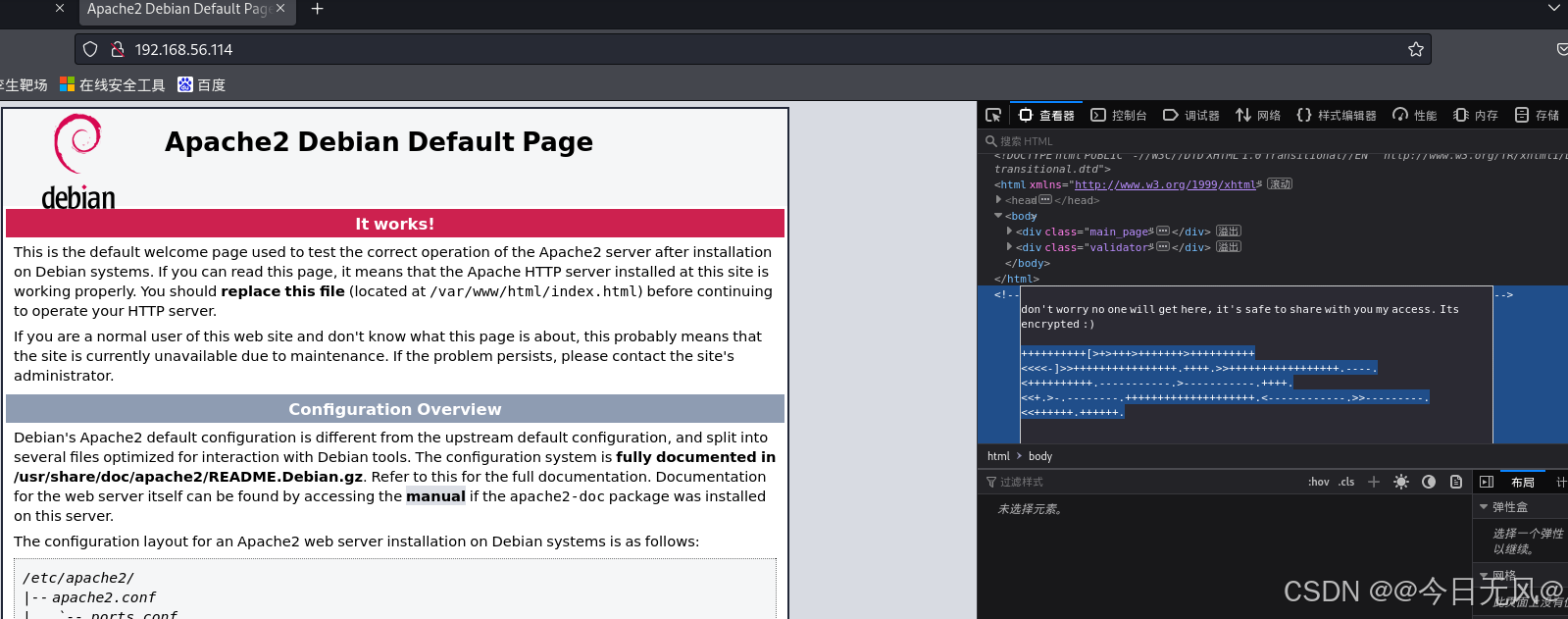Select the html breadcrumb
1568x619 pixels.
pyautogui.click(x=998, y=456)
